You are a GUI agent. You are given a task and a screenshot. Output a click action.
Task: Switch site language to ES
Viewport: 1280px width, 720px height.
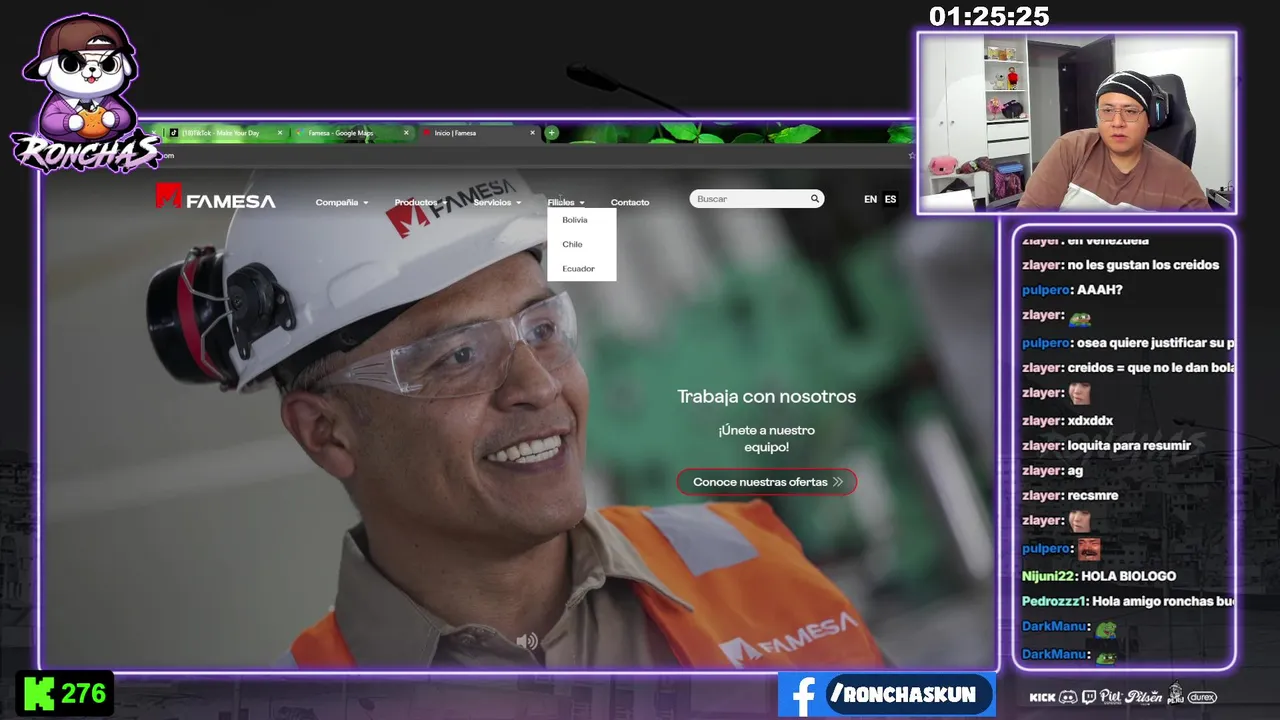pos(890,199)
